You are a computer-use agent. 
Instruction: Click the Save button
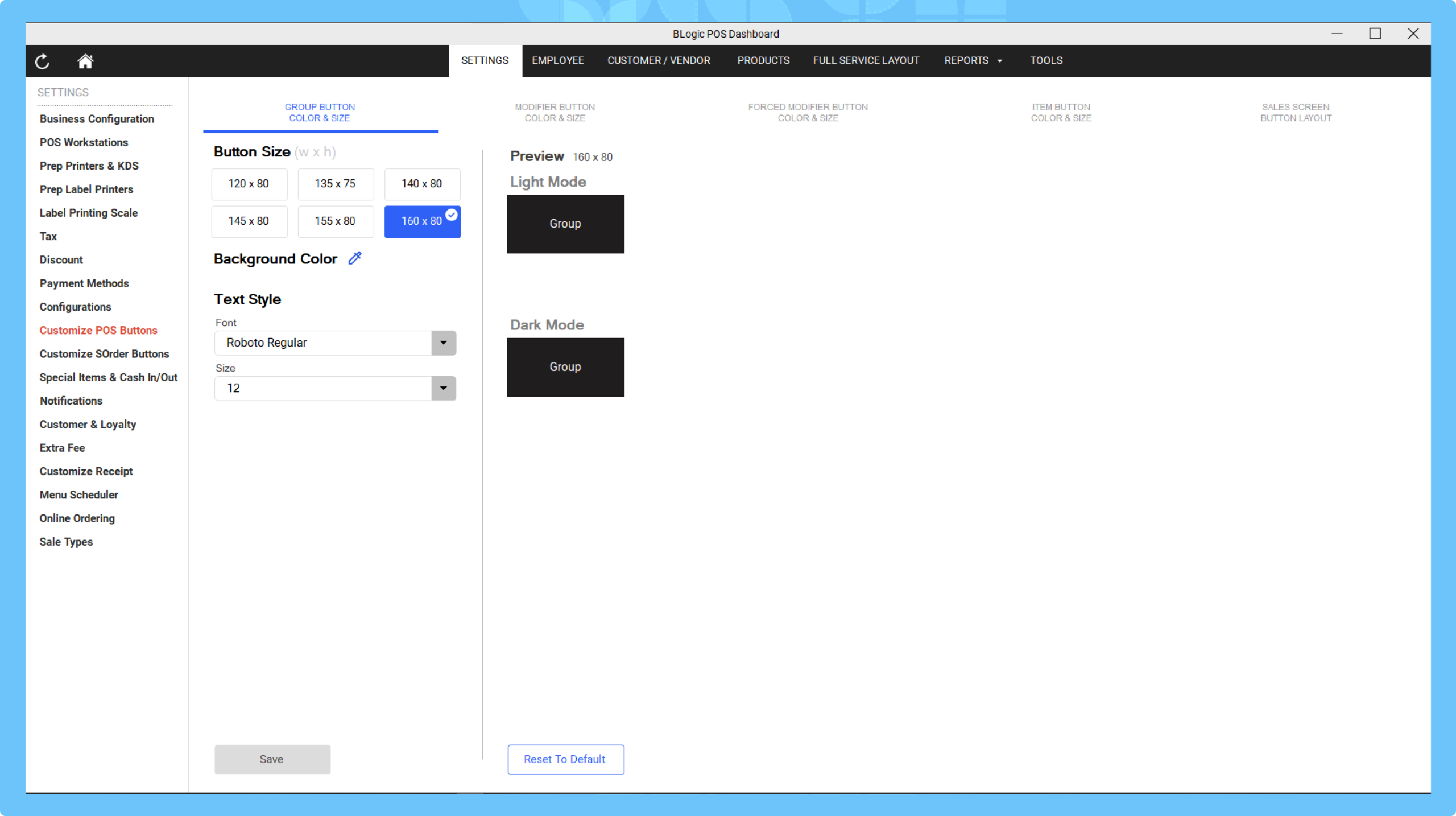tap(272, 759)
